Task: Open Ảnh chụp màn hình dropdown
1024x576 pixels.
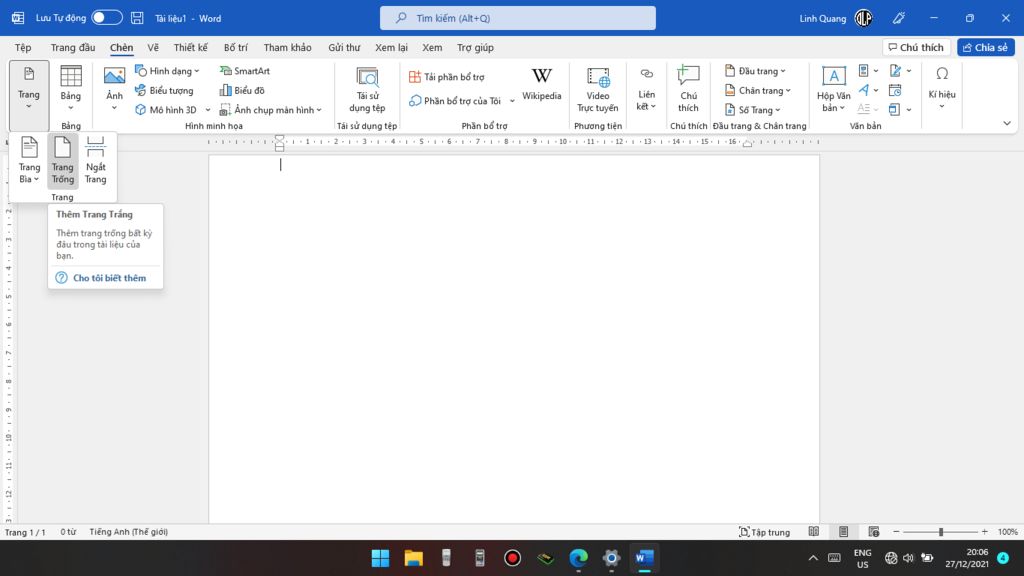Action: (271, 110)
